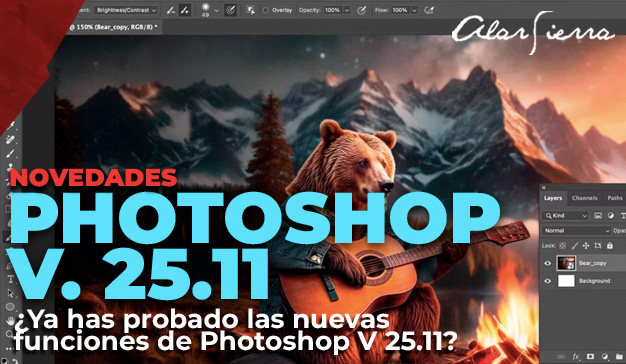
Task: Select the Type tool
Action: click(x=10, y=279)
